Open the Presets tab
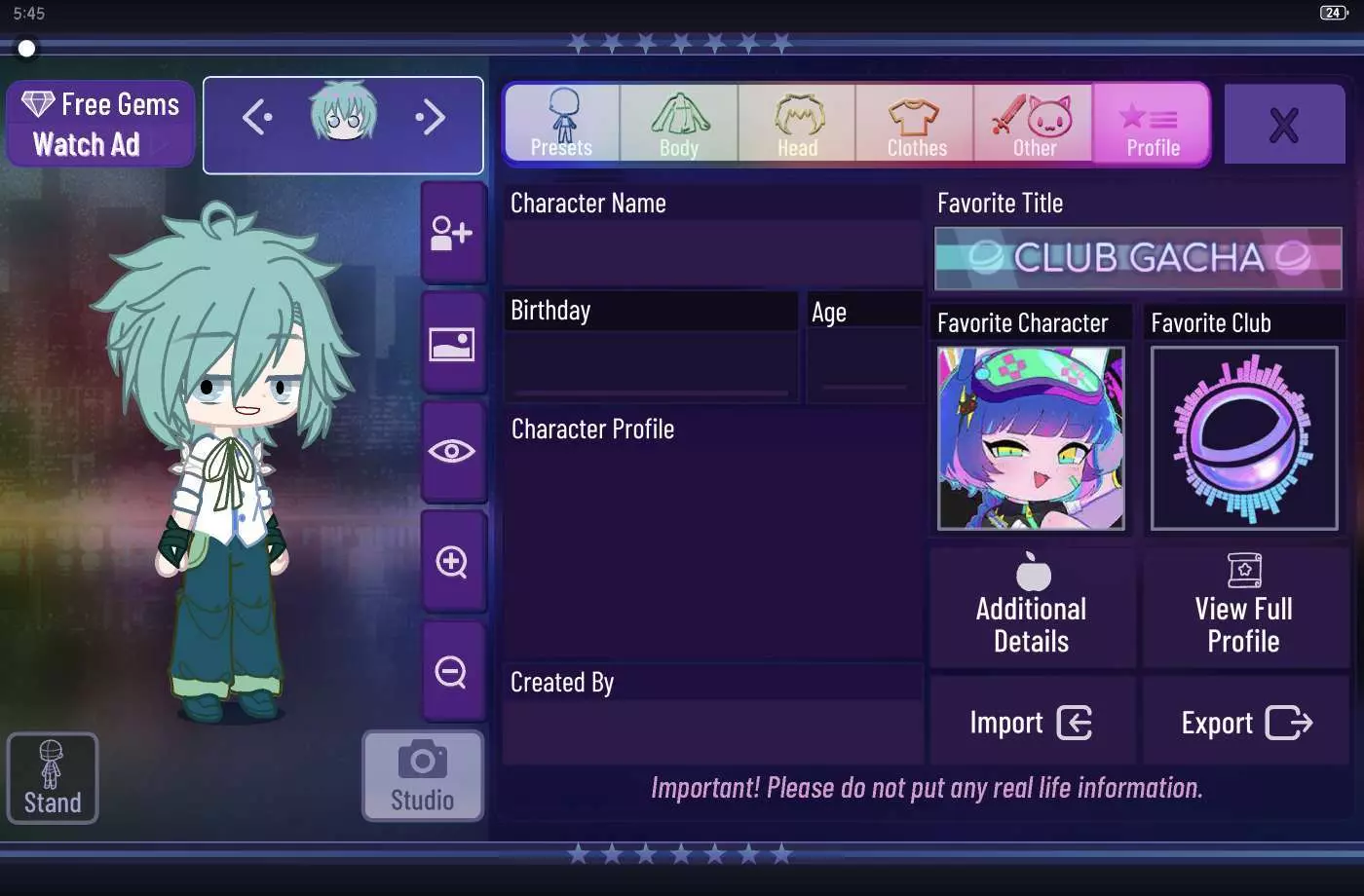1364x896 pixels. pyautogui.click(x=562, y=123)
